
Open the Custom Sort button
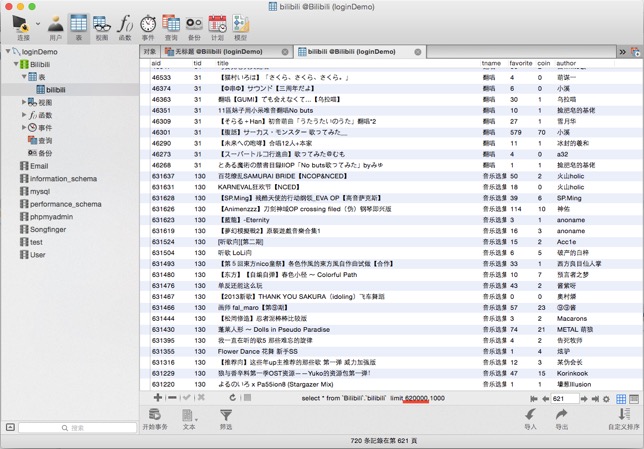point(623,419)
